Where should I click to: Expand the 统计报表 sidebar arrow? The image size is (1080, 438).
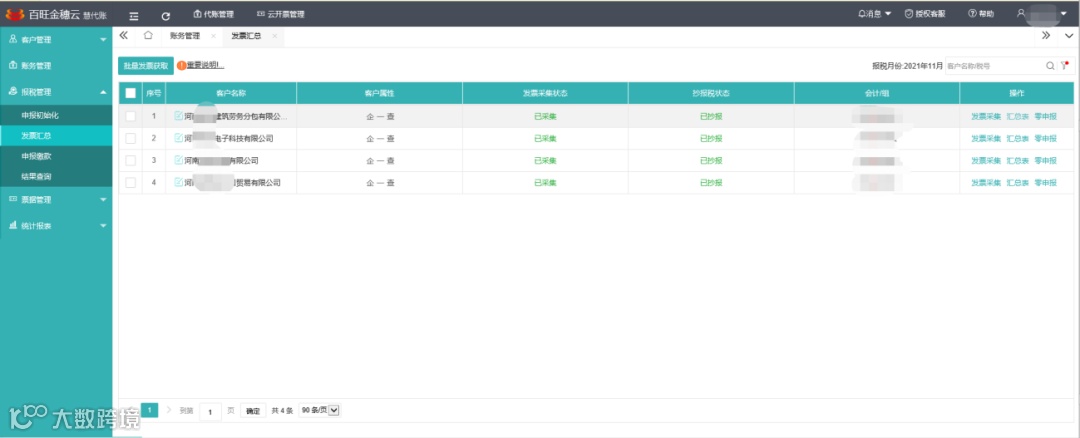click(x=103, y=226)
